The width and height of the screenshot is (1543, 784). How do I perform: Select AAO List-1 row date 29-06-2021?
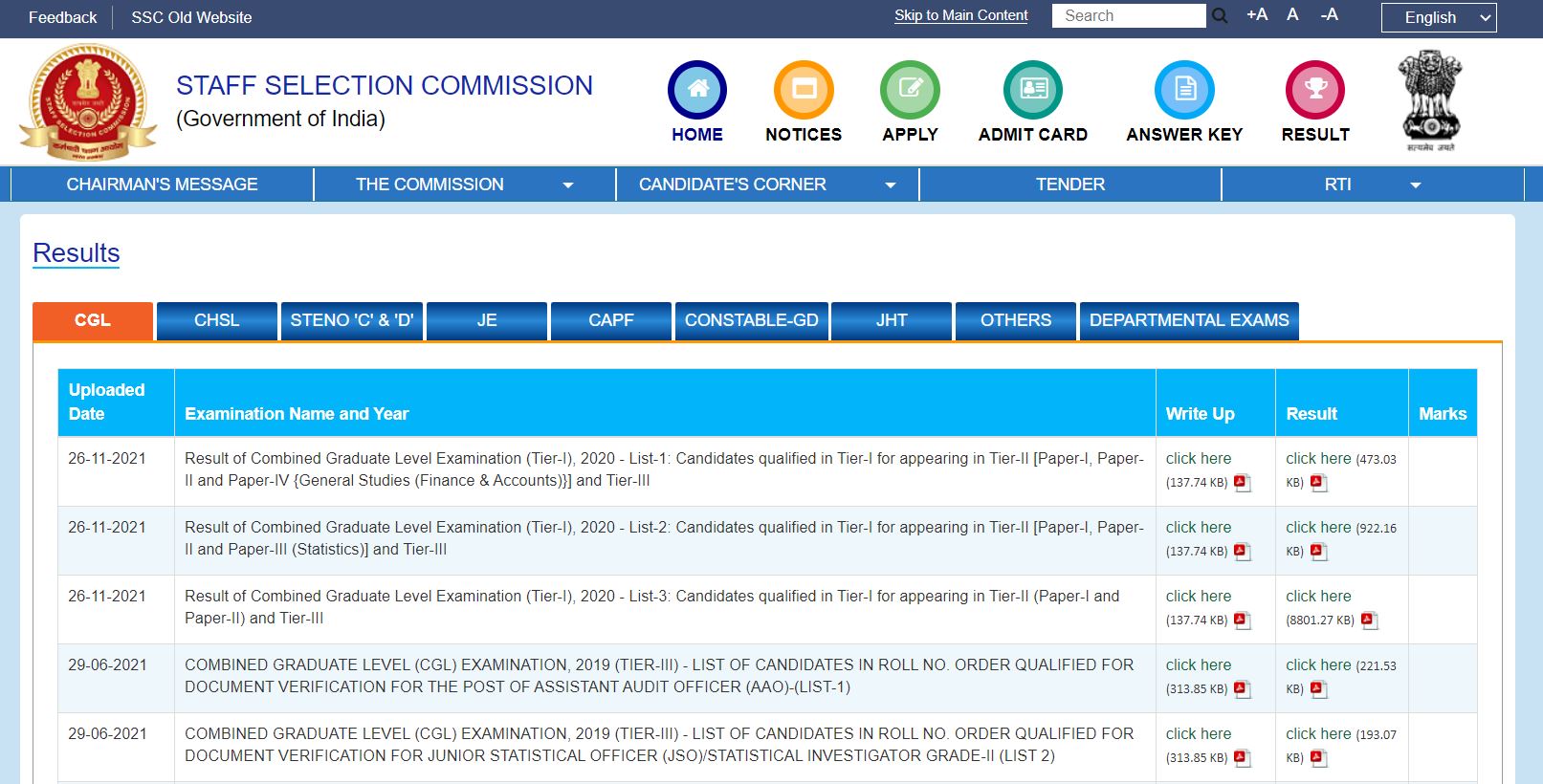coord(107,665)
